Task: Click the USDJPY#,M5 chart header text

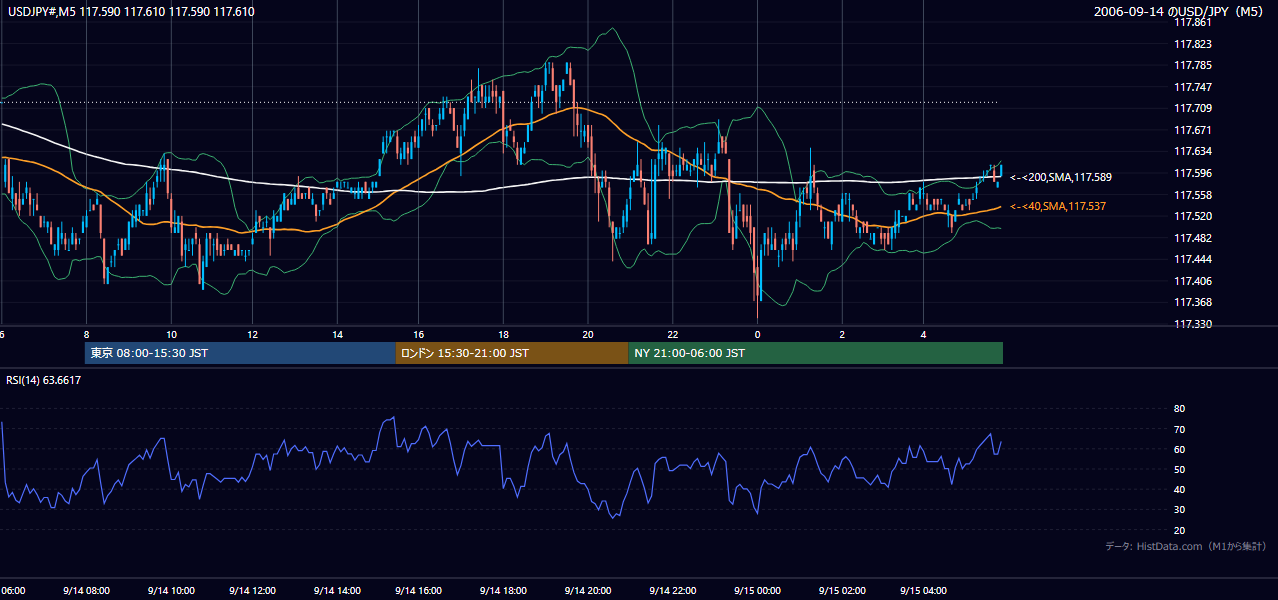Action: tap(131, 12)
